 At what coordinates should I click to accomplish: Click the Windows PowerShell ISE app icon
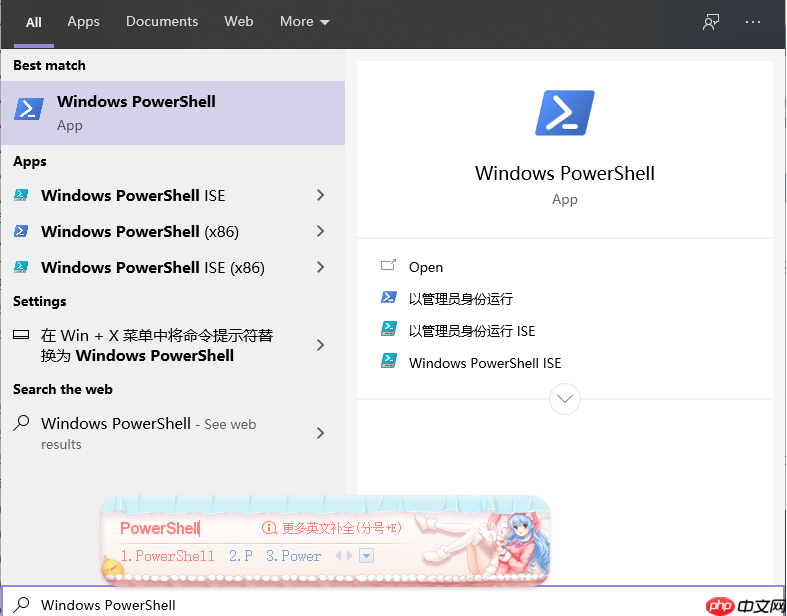click(21, 195)
